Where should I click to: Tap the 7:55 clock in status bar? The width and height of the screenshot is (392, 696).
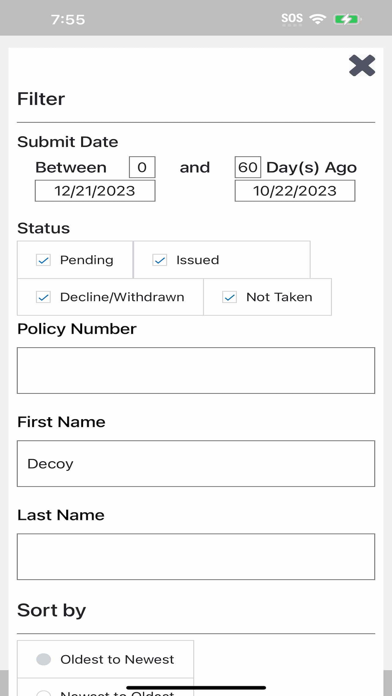coord(68,20)
